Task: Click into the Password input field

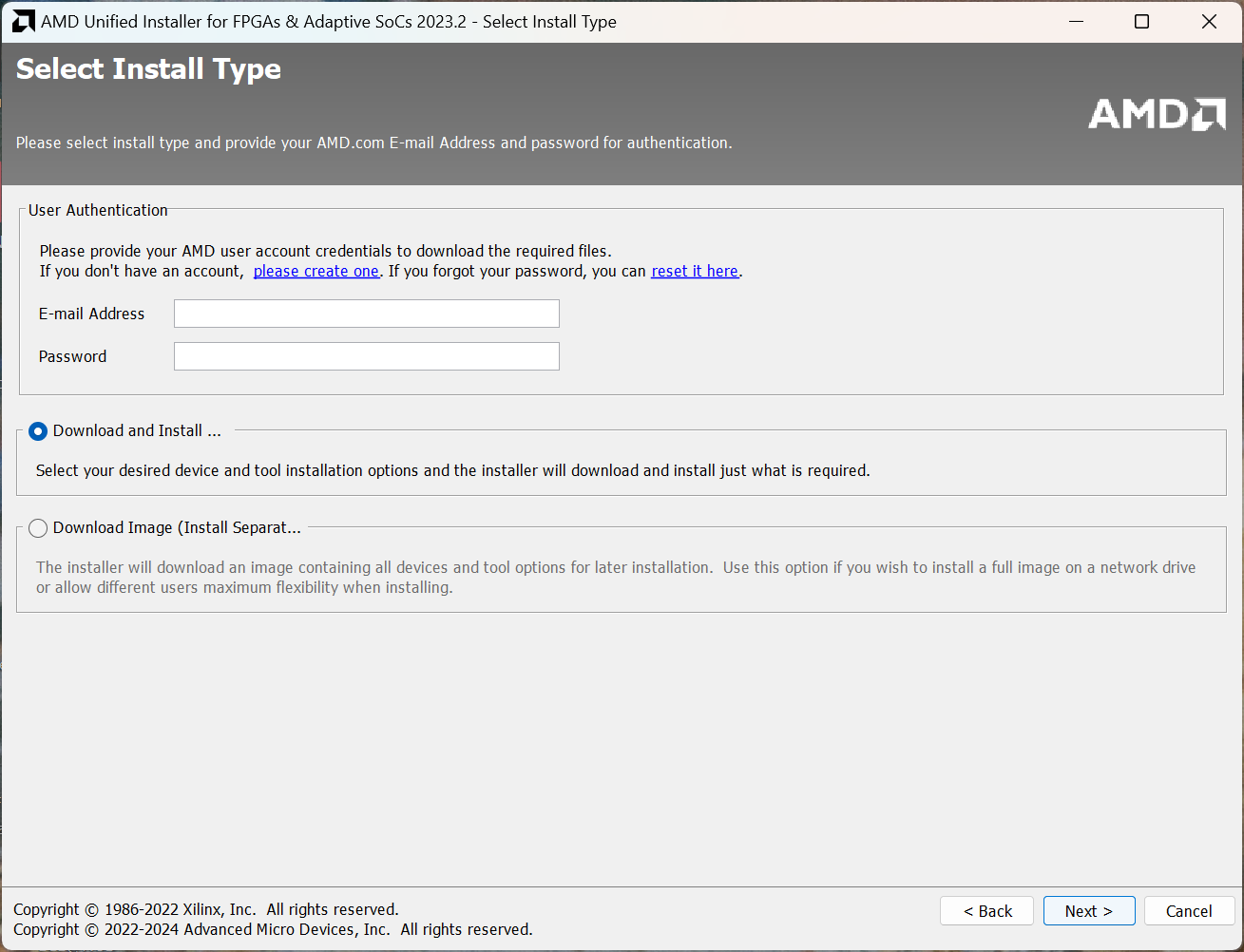Action: (366, 356)
